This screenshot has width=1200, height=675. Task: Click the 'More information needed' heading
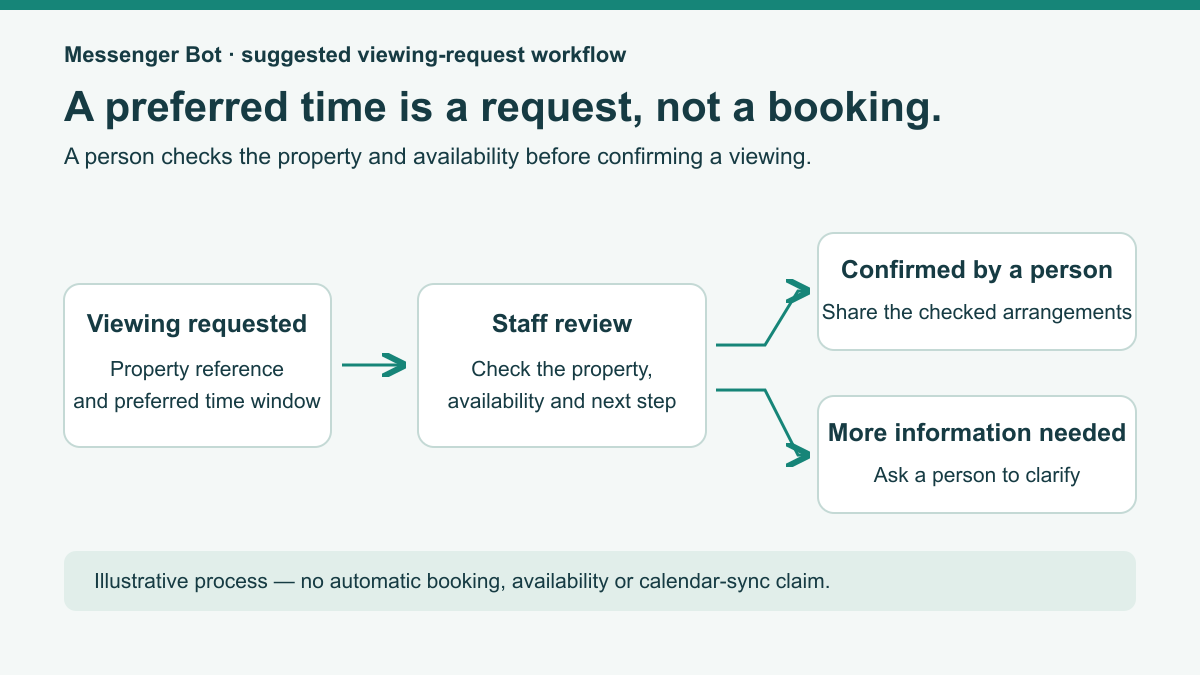tap(977, 433)
